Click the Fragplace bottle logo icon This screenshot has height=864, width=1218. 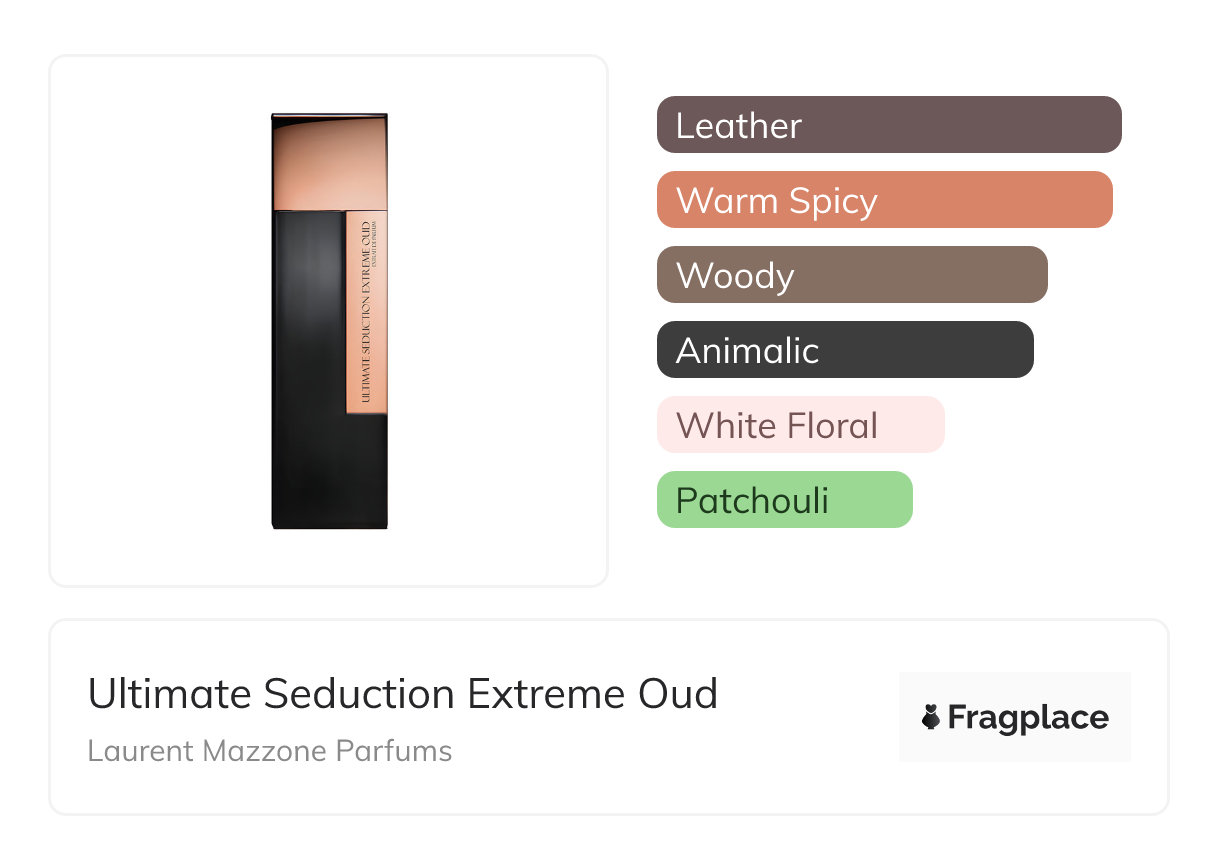[x=932, y=717]
